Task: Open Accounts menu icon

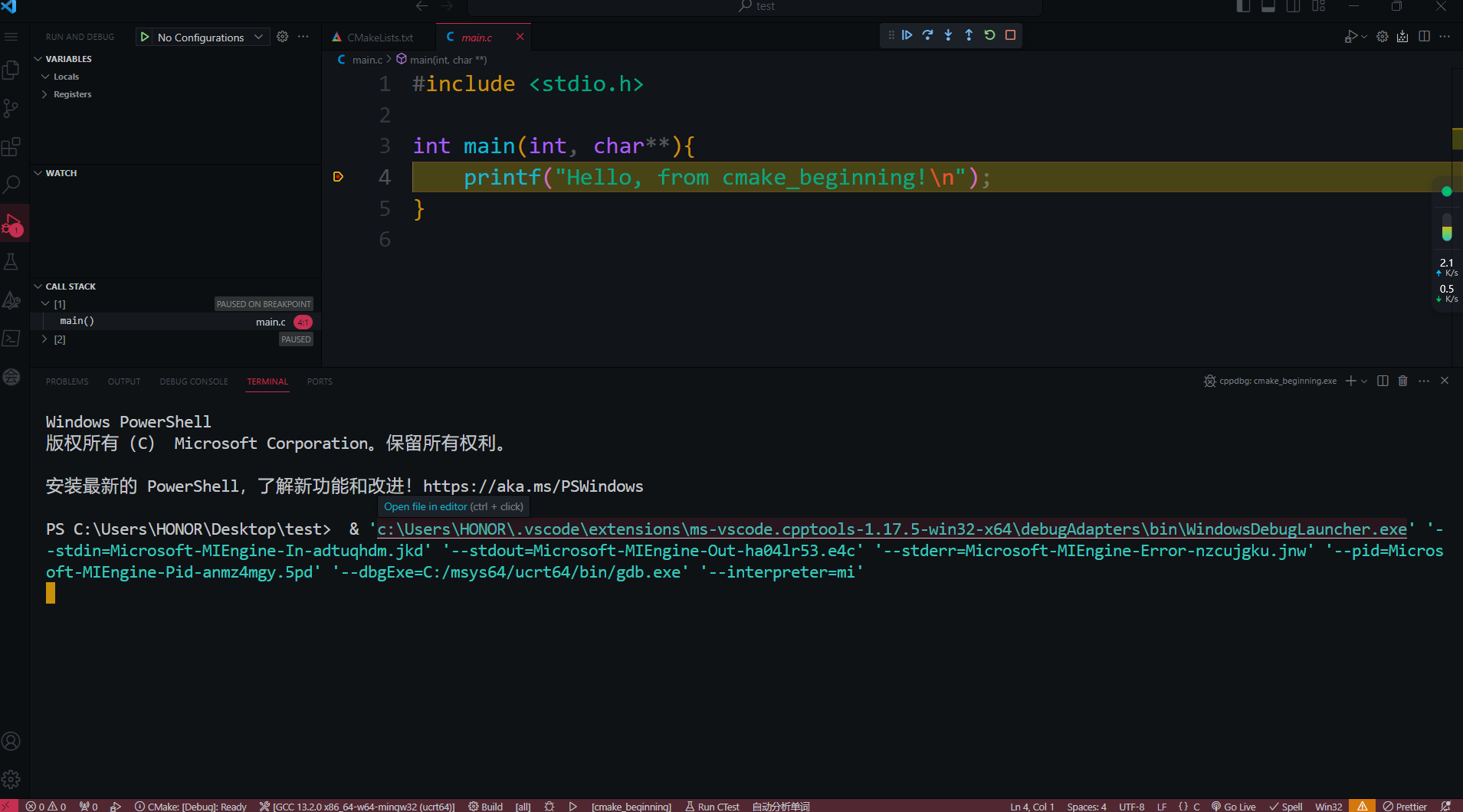Action: pos(11,742)
